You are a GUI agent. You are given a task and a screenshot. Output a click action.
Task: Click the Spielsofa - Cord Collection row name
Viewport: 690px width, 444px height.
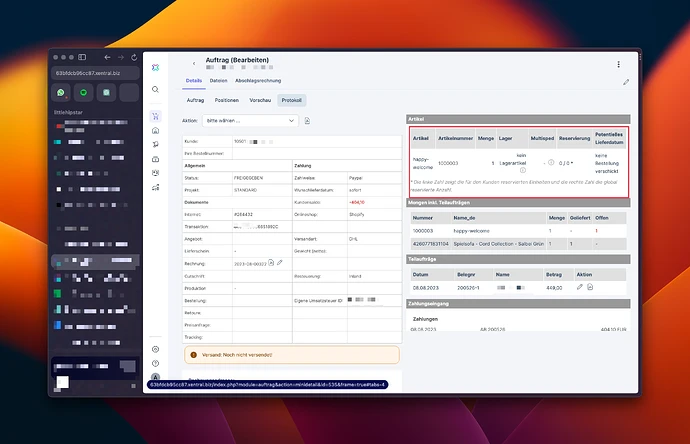tap(499, 243)
